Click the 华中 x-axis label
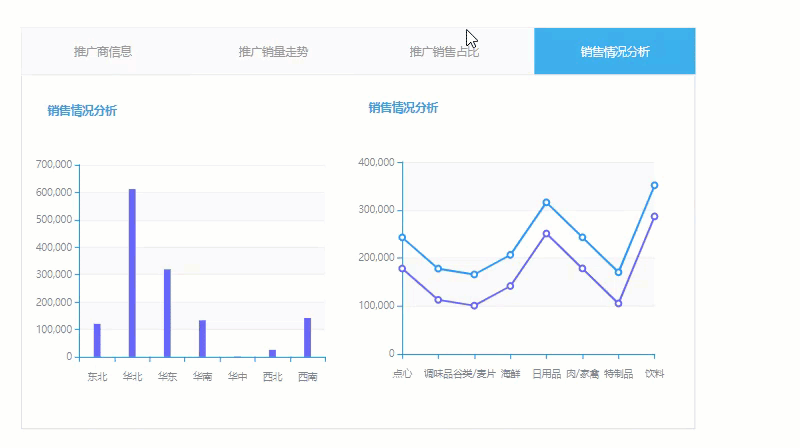The height and width of the screenshot is (448, 800). coord(237,377)
